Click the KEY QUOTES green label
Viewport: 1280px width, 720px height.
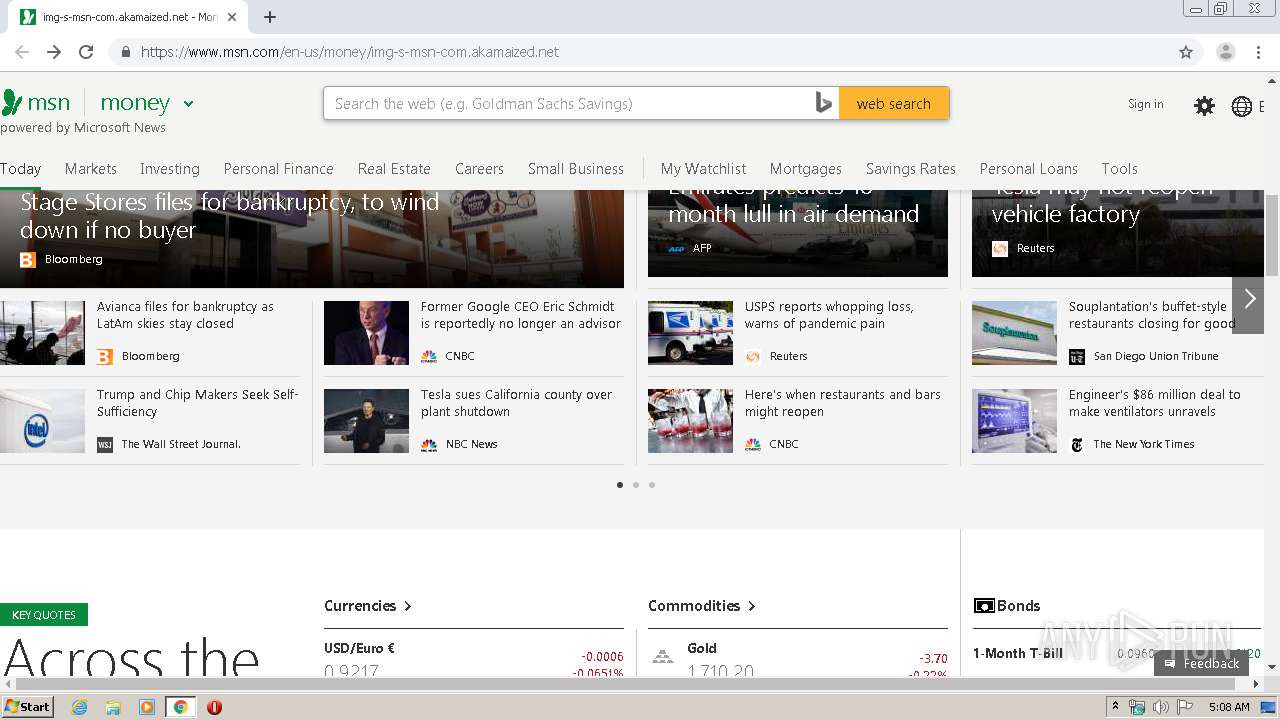coord(44,615)
